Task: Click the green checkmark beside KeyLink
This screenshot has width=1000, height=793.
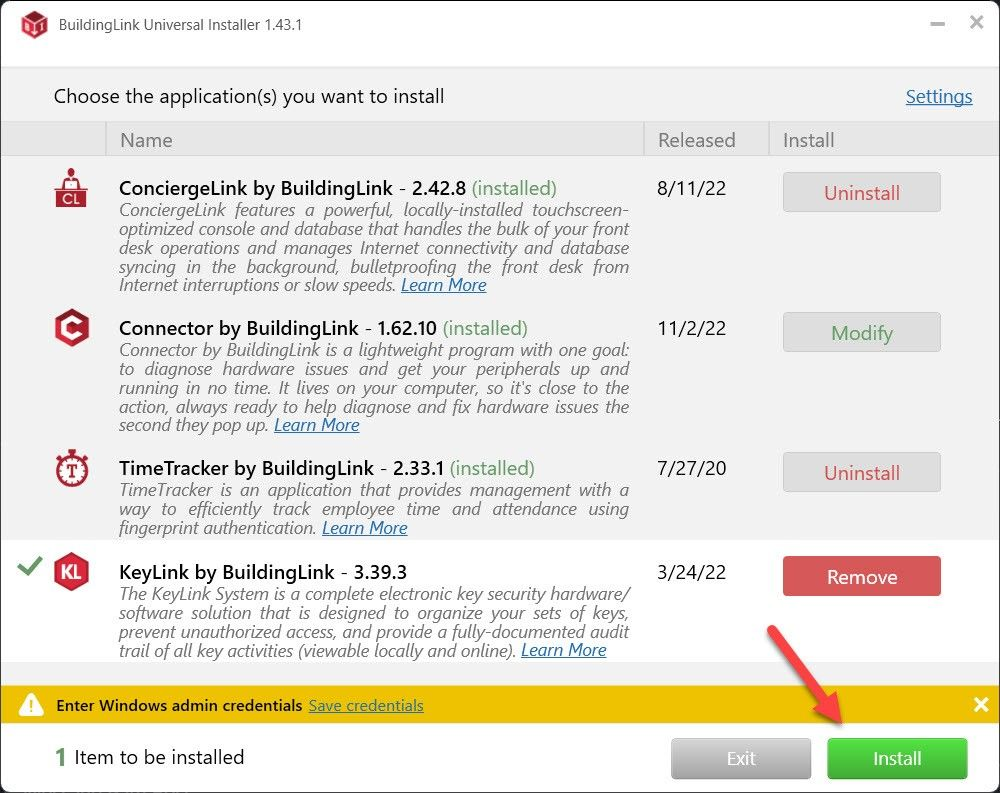Action: (x=29, y=565)
